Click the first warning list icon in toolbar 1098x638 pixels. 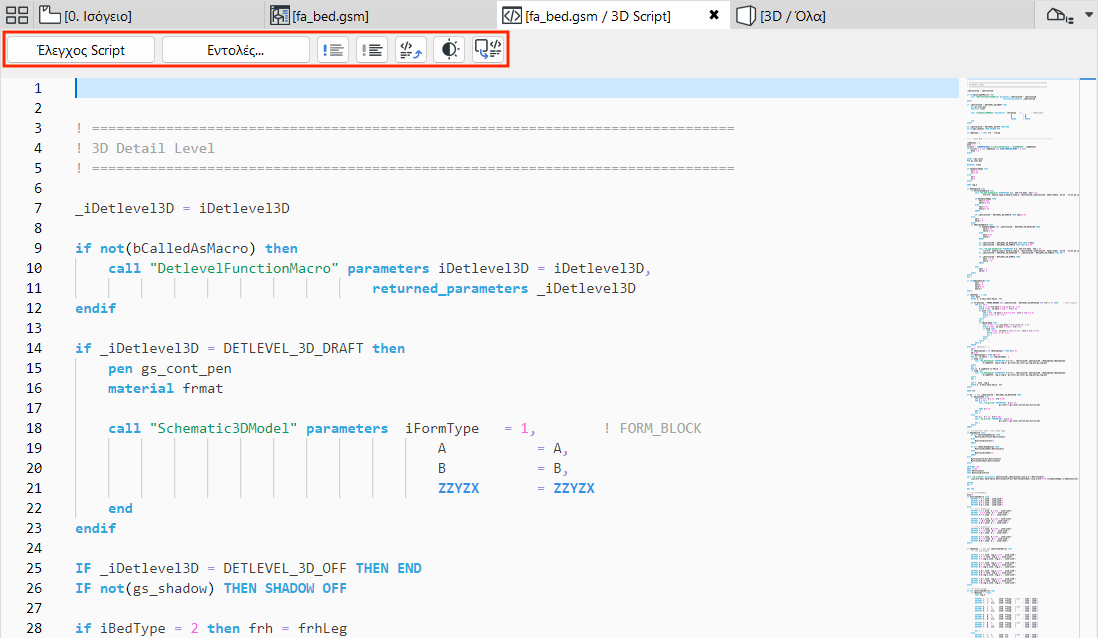click(x=333, y=48)
